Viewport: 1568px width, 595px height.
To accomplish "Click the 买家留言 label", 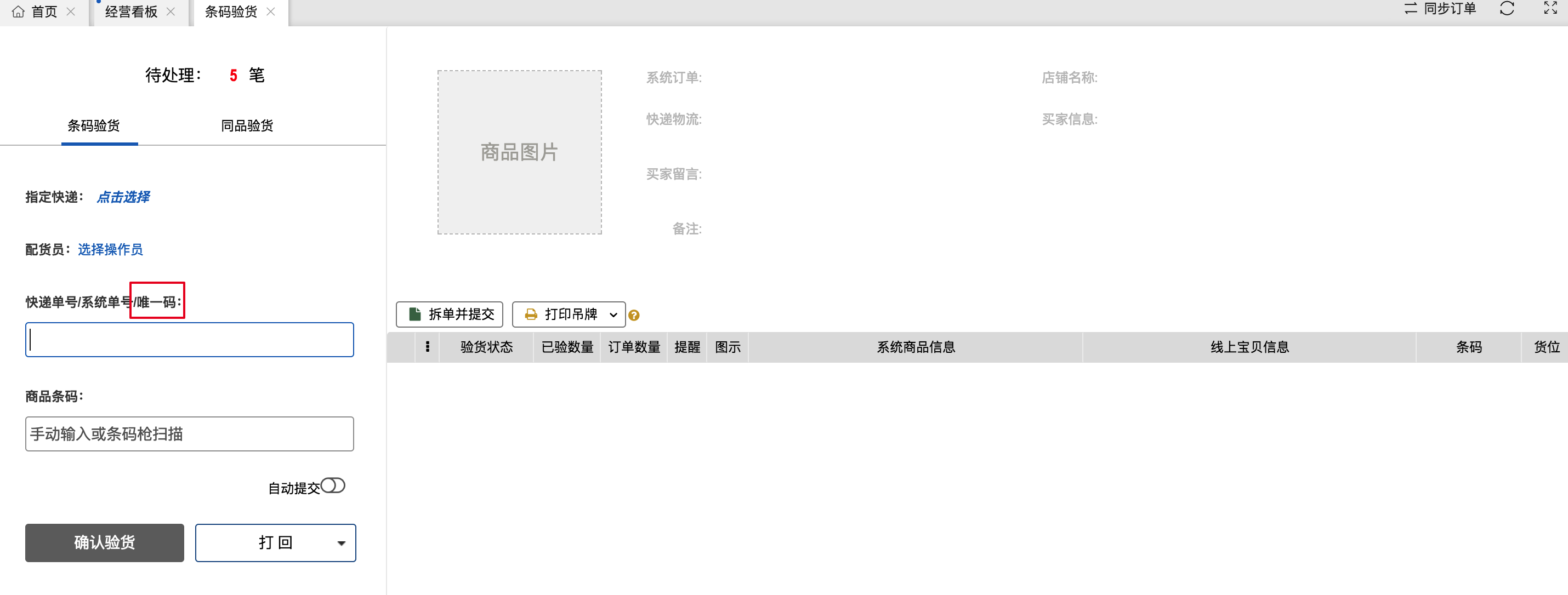I will [x=674, y=174].
